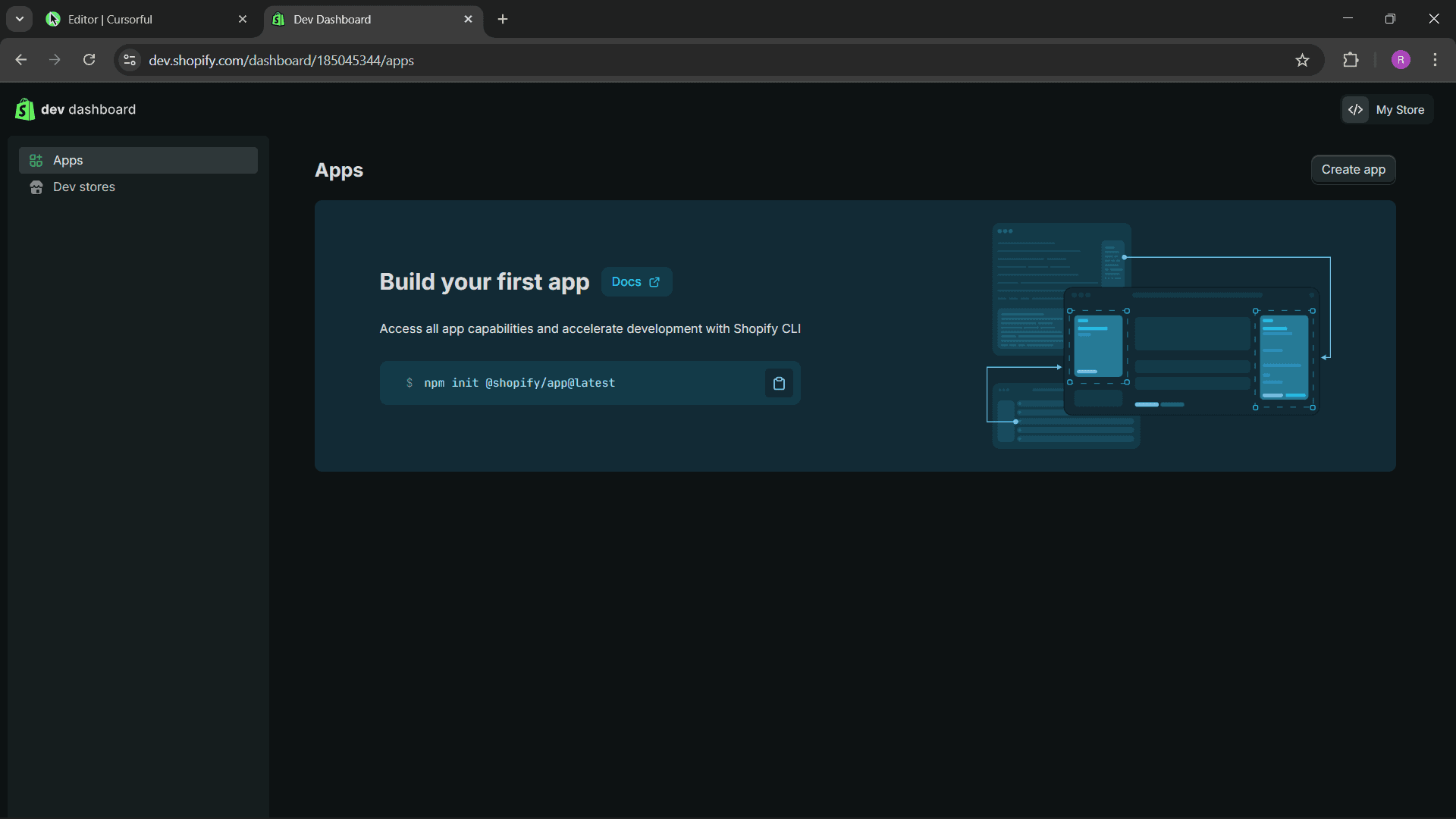This screenshot has height=819, width=1456.
Task: Open the Docs external link
Action: tap(635, 282)
